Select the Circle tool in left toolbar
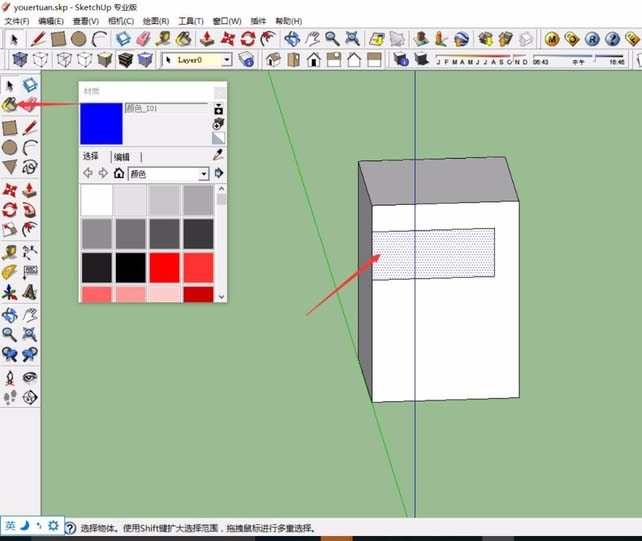This screenshot has width=642, height=541. (x=10, y=147)
